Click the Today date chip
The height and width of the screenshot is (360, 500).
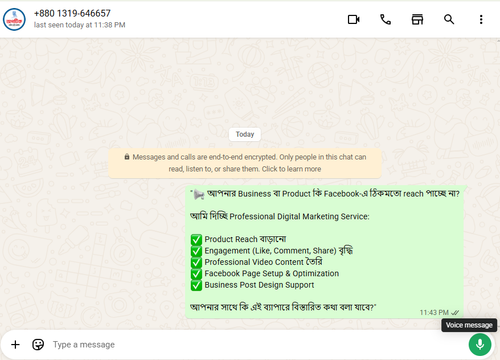(x=245, y=134)
